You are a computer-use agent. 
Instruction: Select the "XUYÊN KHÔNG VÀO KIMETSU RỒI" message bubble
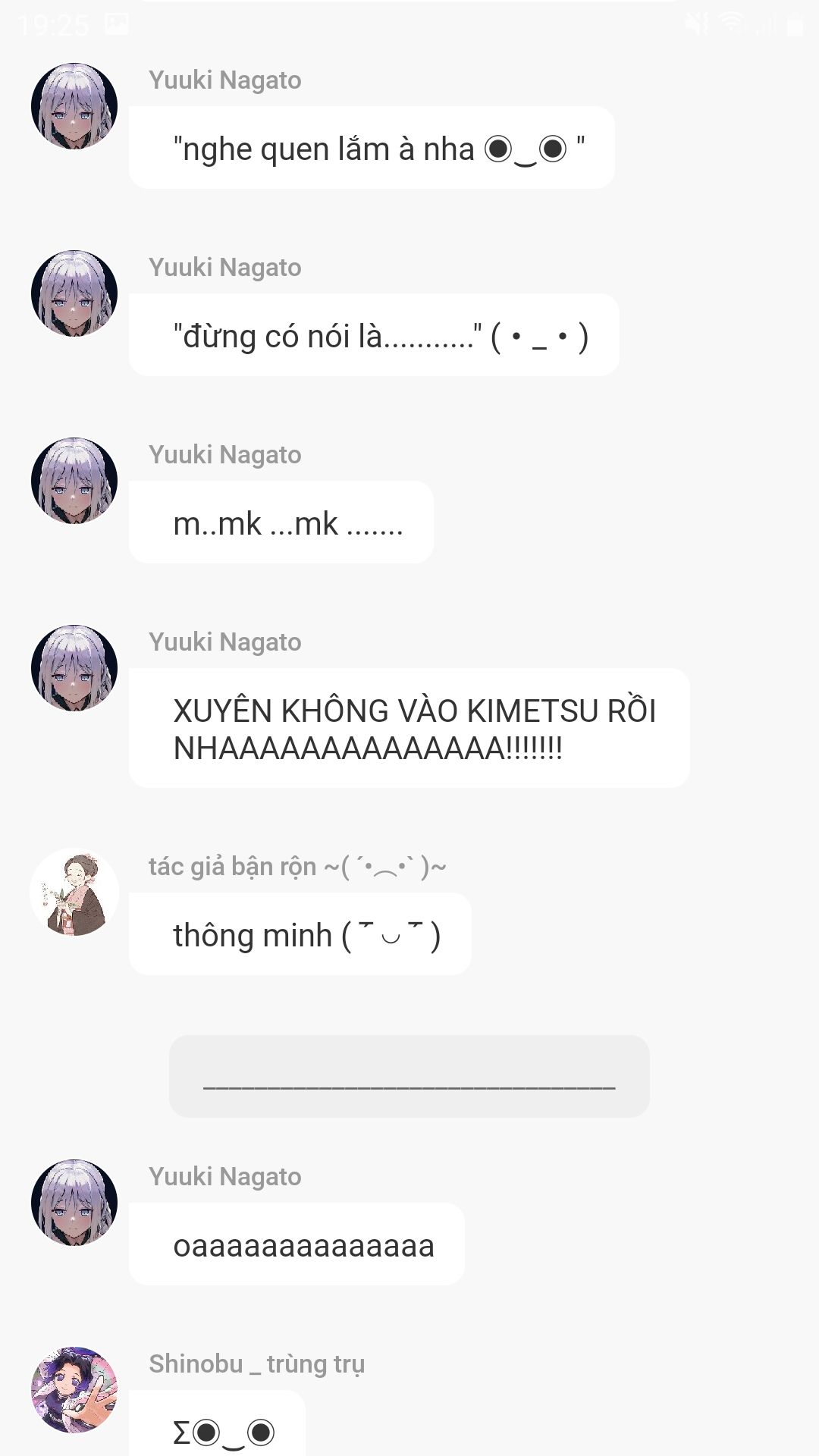(x=409, y=728)
